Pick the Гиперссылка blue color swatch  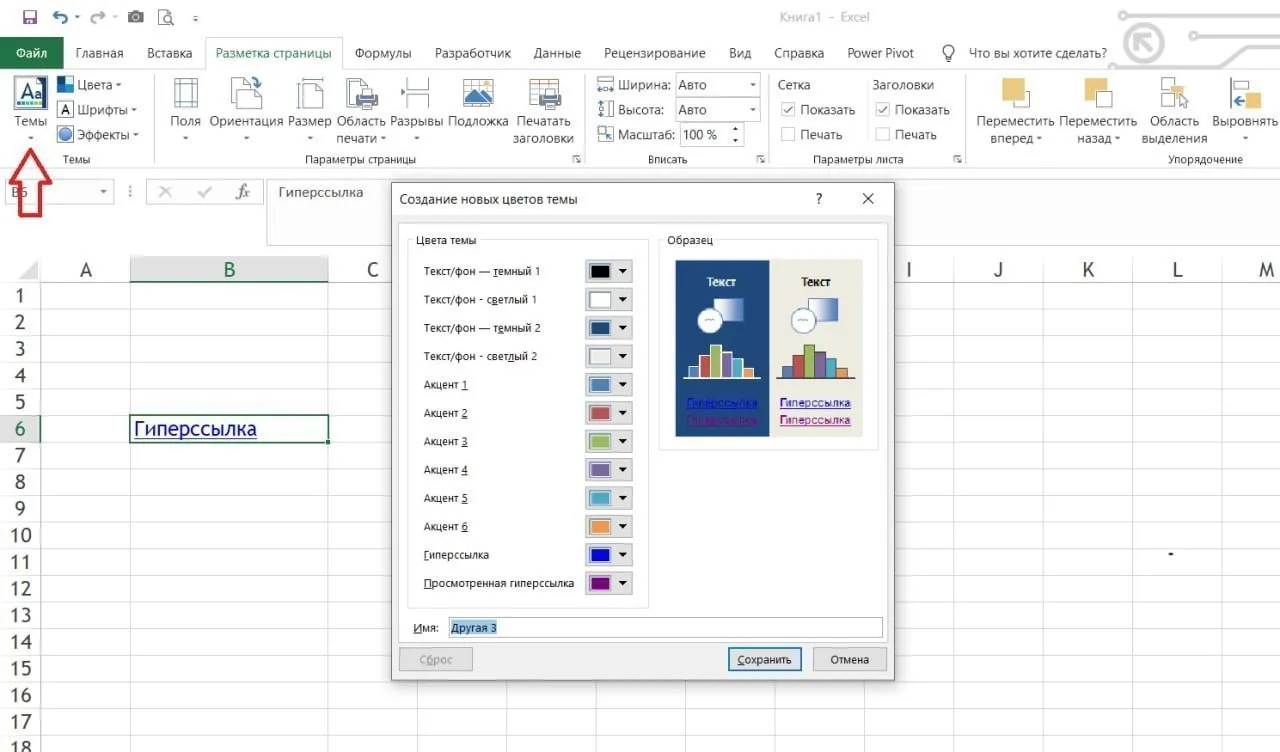(600, 554)
